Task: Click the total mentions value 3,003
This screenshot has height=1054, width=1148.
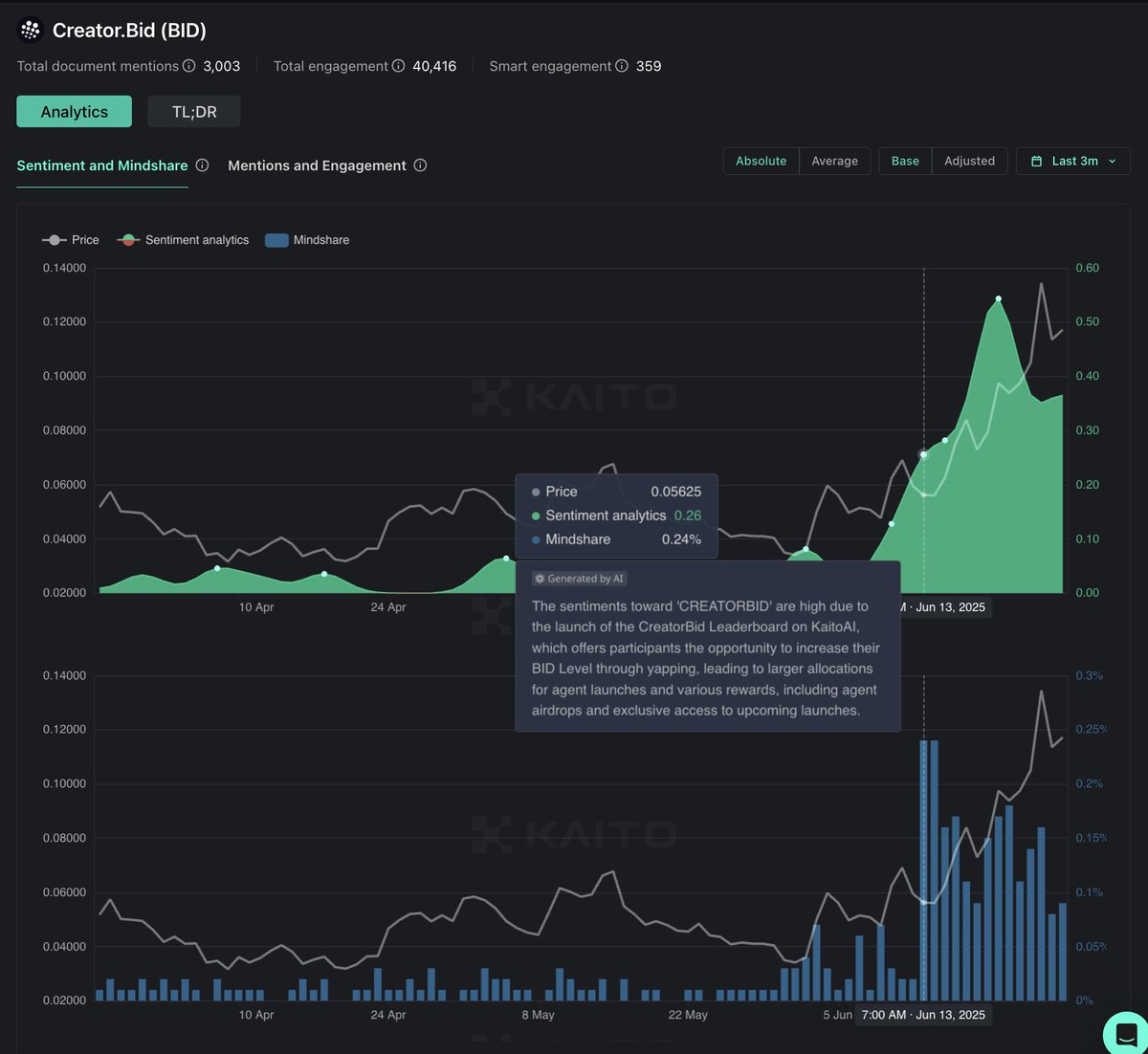Action: (x=222, y=66)
